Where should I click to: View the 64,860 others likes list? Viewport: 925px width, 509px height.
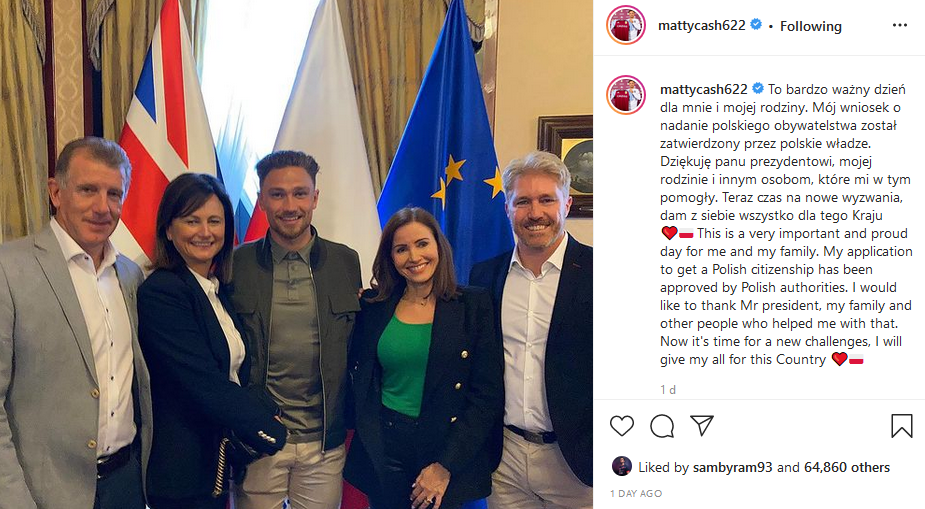coord(847,467)
